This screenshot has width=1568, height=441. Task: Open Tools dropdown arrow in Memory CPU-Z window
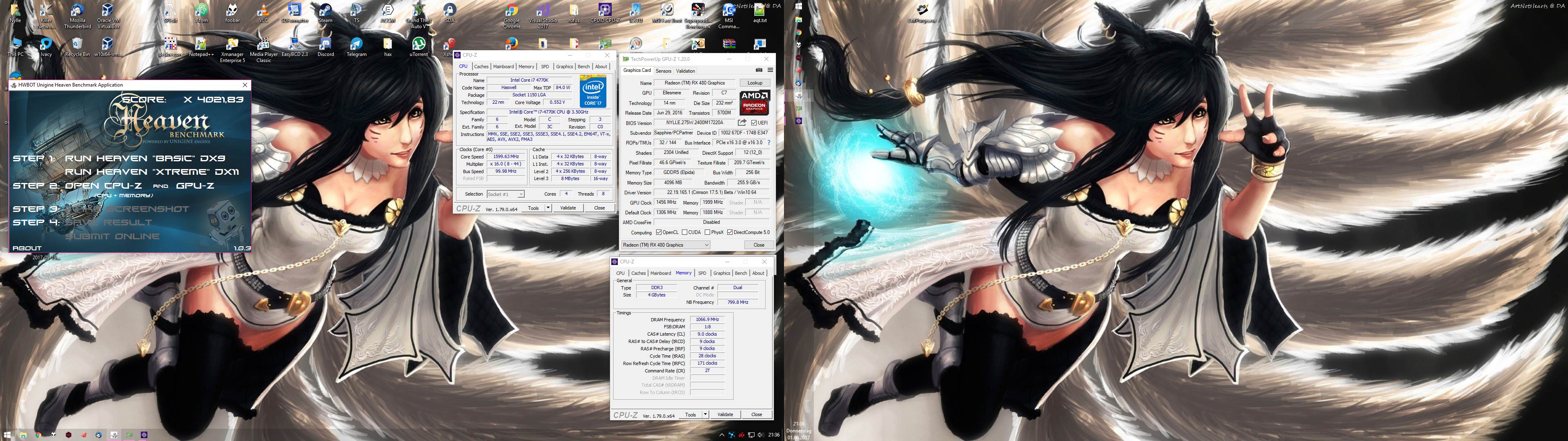(x=705, y=414)
